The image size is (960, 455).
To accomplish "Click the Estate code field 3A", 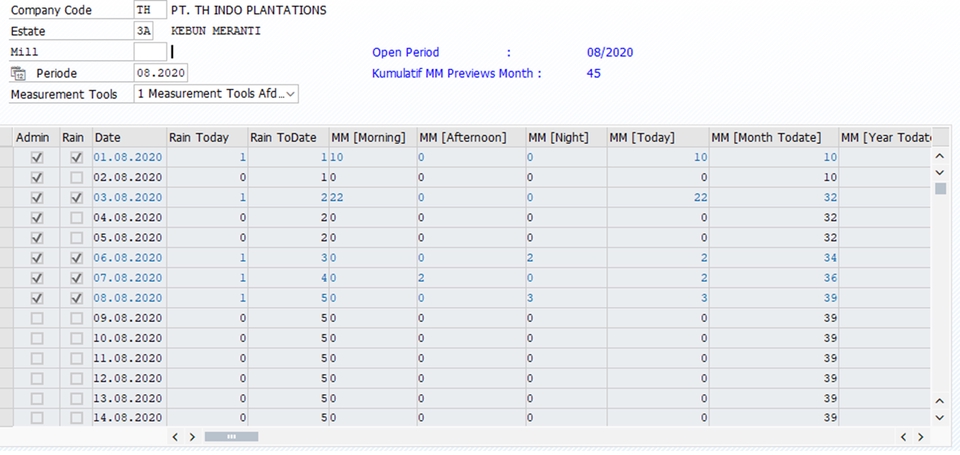I will [143, 31].
